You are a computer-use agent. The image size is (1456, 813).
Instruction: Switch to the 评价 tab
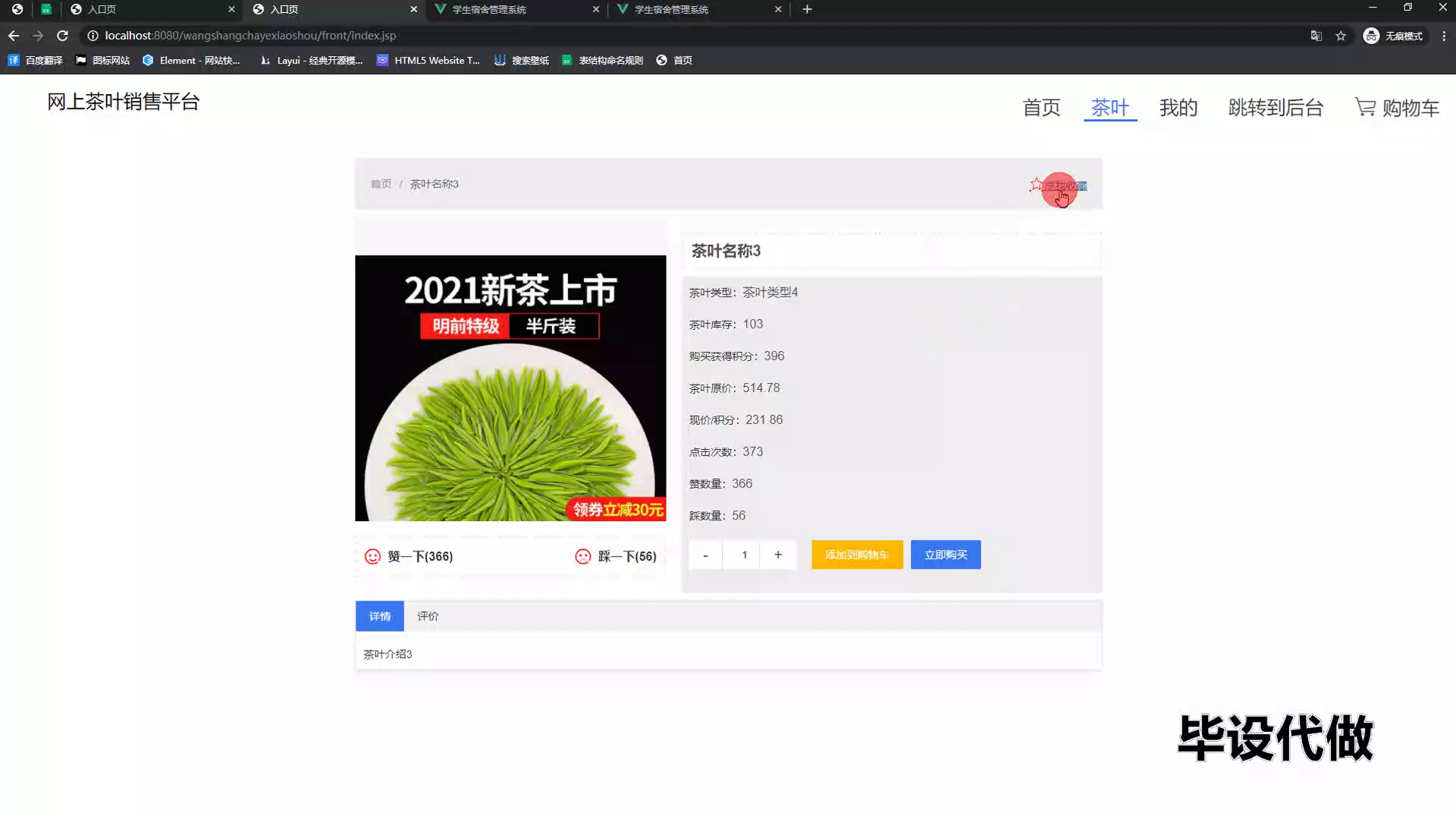[428, 616]
